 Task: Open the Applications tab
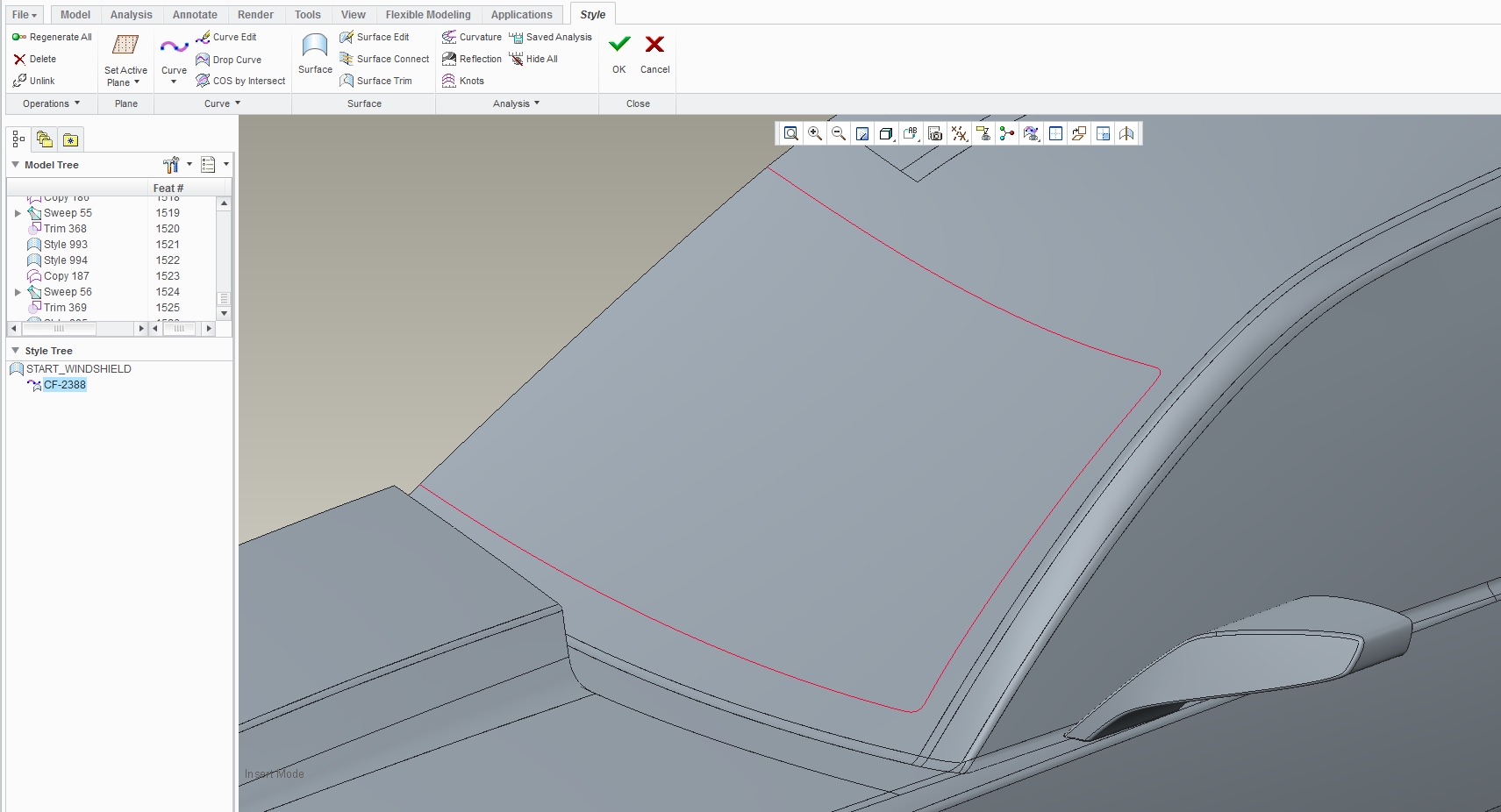522,14
